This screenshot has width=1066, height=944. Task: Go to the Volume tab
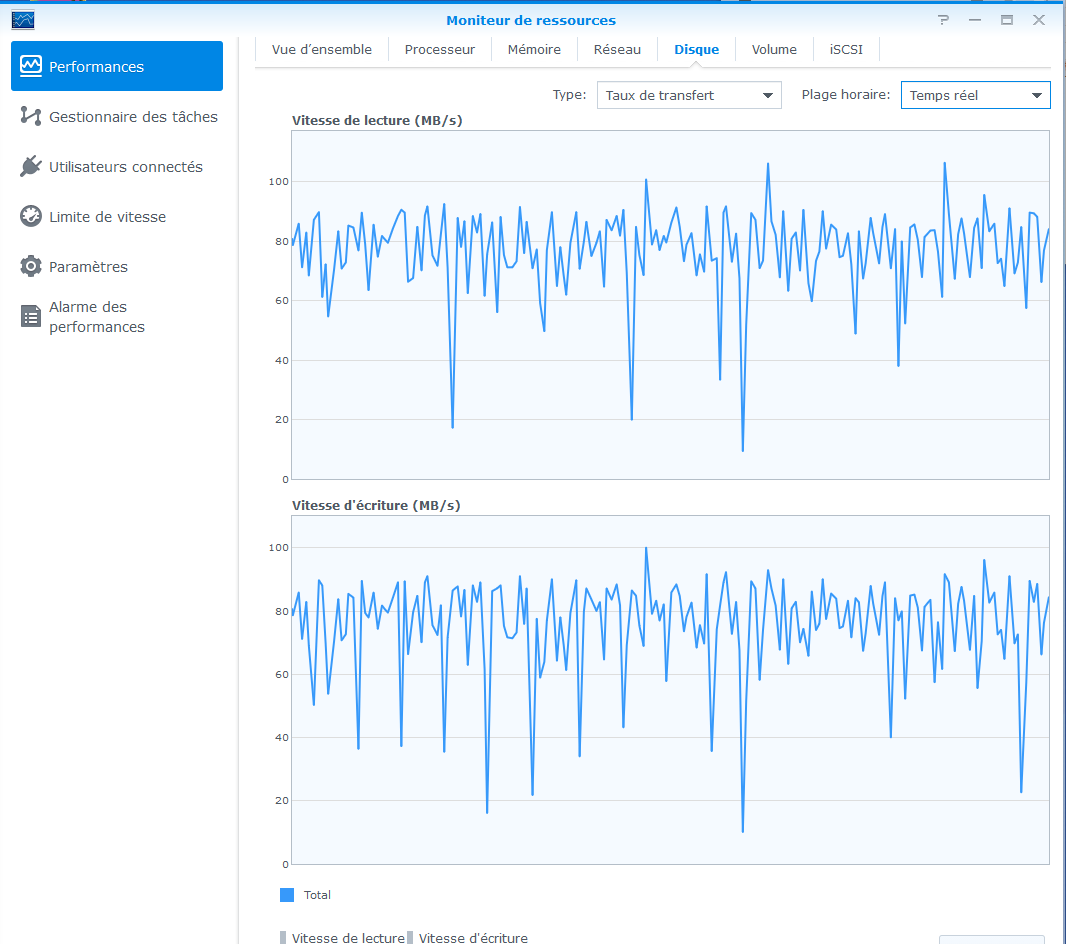pyautogui.click(x=774, y=50)
